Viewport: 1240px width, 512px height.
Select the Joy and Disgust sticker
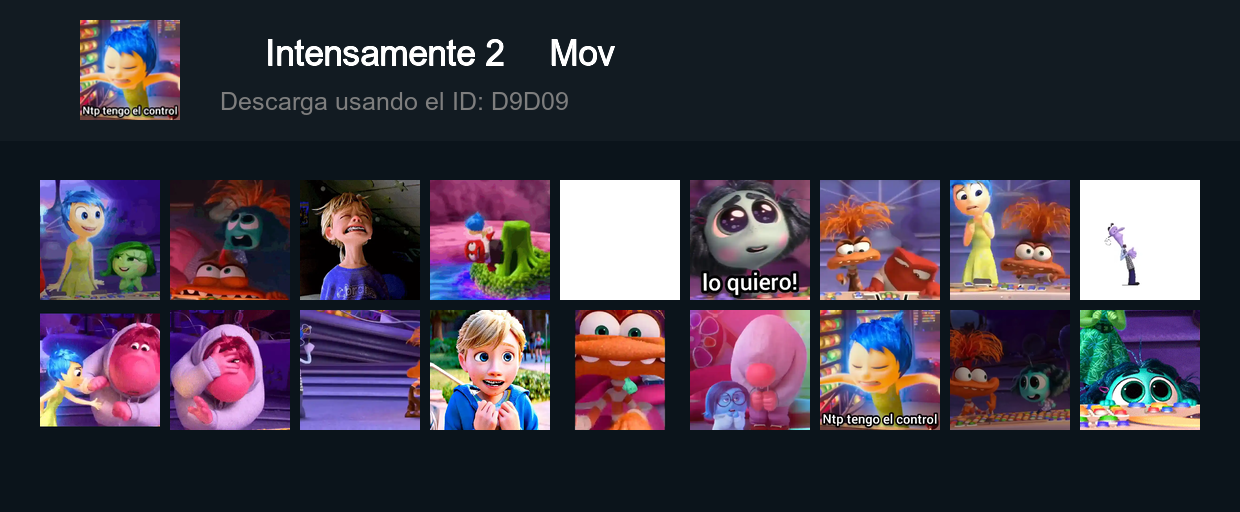pyautogui.click(x=100, y=240)
